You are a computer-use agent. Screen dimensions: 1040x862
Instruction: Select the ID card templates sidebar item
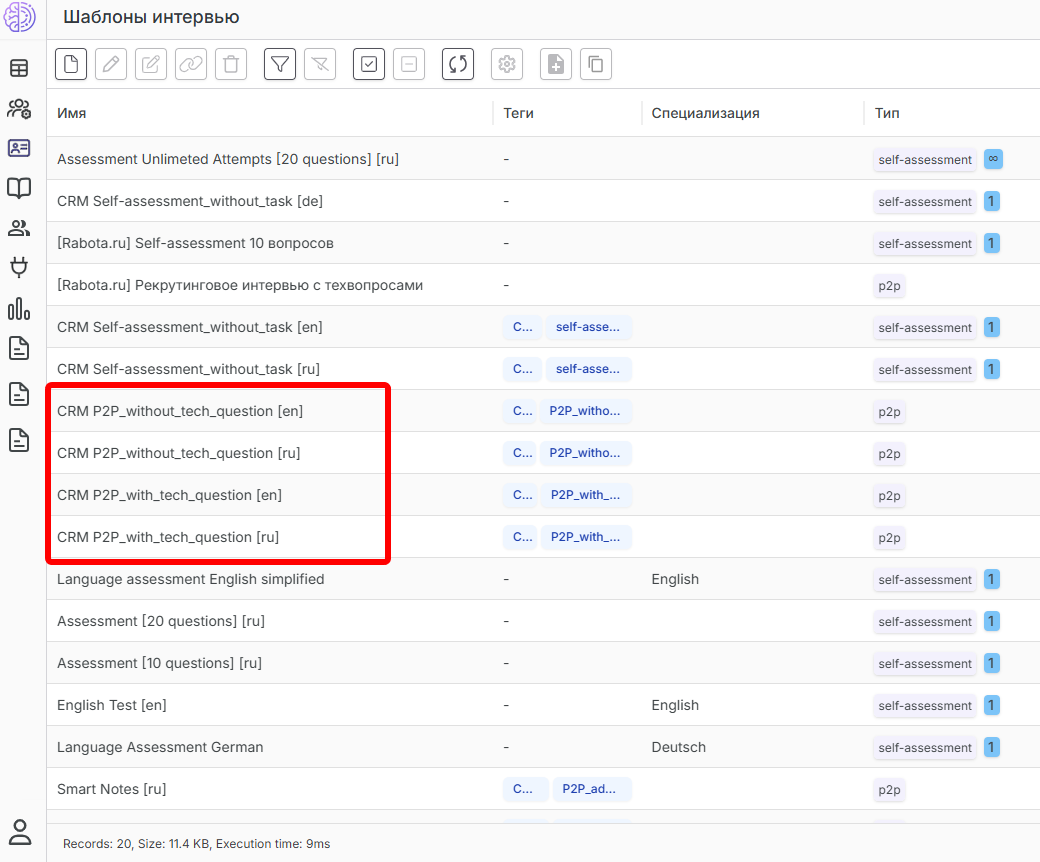pyautogui.click(x=19, y=148)
